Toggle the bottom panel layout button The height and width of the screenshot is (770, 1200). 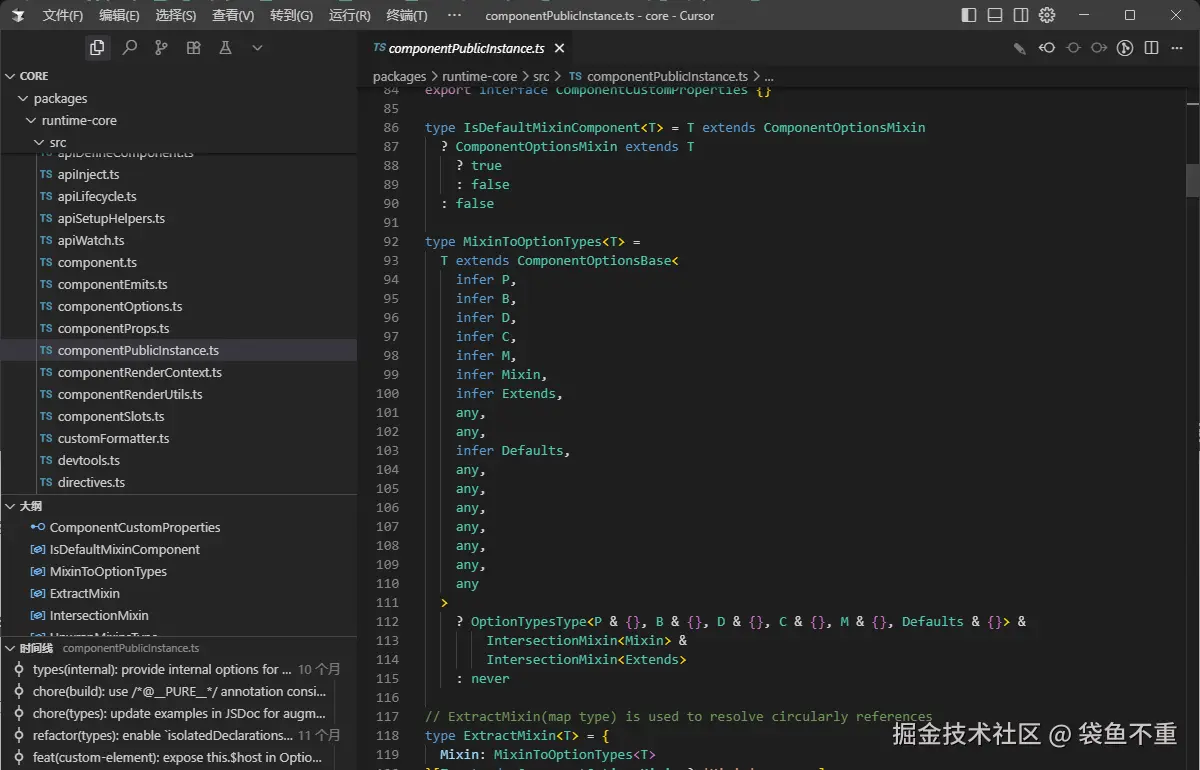(995, 15)
